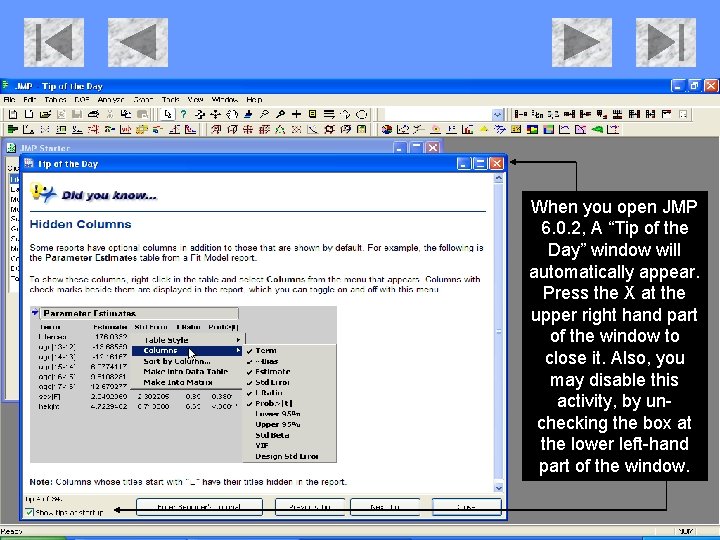Viewport: 720px width, 540px height.
Task: Open the Window menu
Action: tap(225, 99)
